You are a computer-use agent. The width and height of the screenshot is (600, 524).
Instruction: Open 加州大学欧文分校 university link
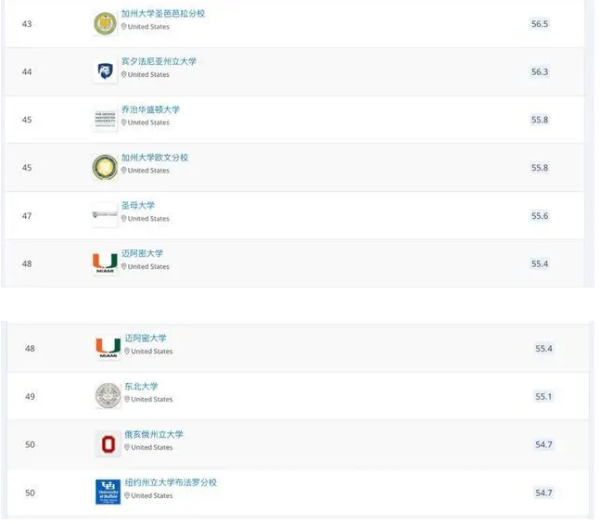pos(155,158)
